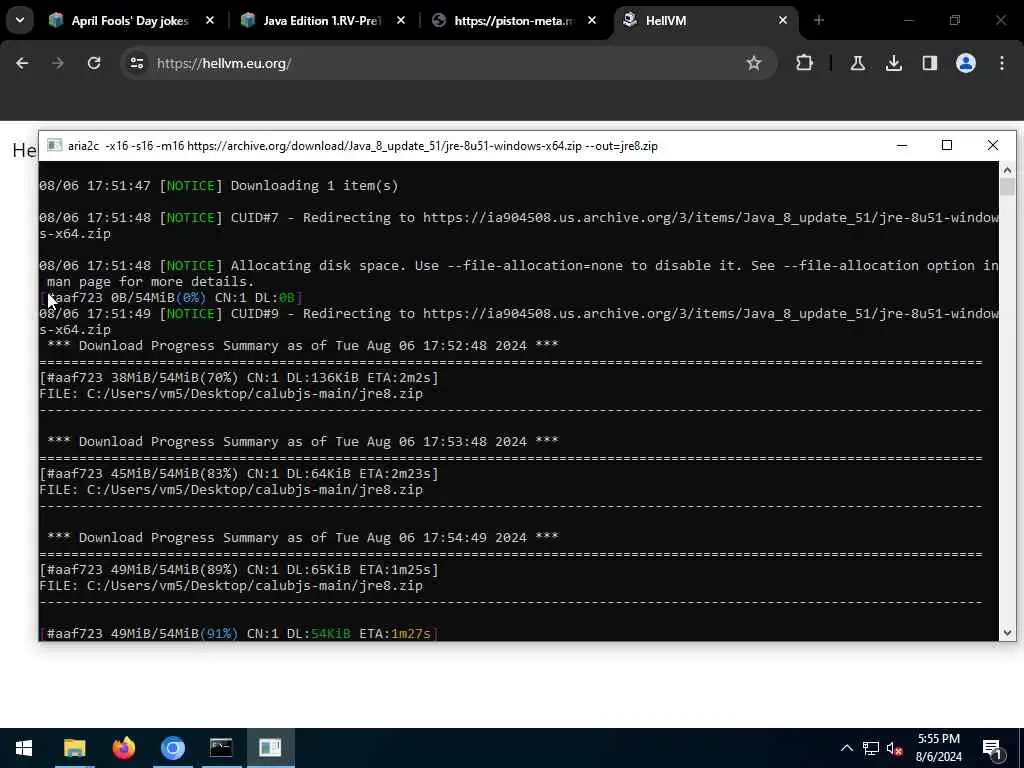Viewport: 1024px width, 768px height.
Task: Close the piston-meta tab
Action: 592,21
